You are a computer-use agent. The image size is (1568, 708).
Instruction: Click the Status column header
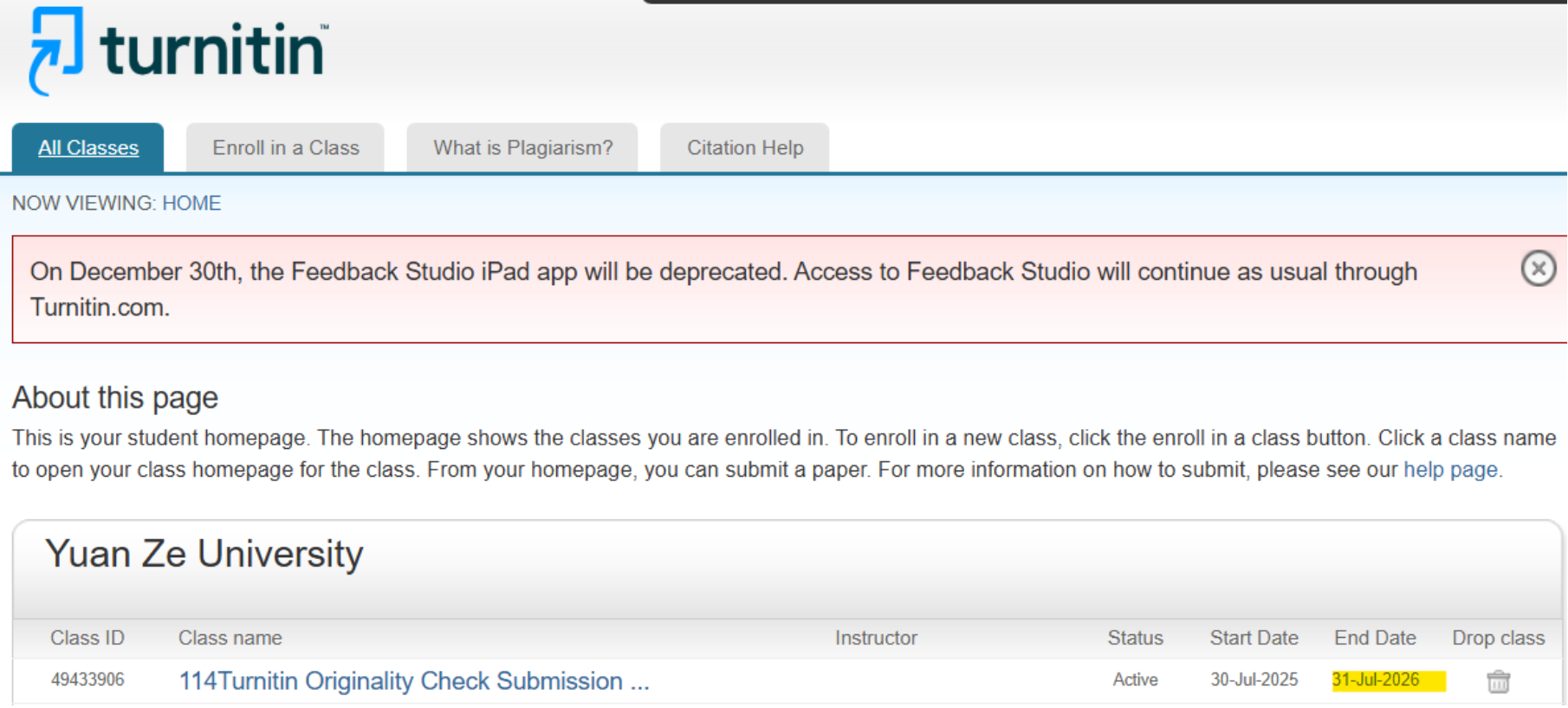(1135, 639)
